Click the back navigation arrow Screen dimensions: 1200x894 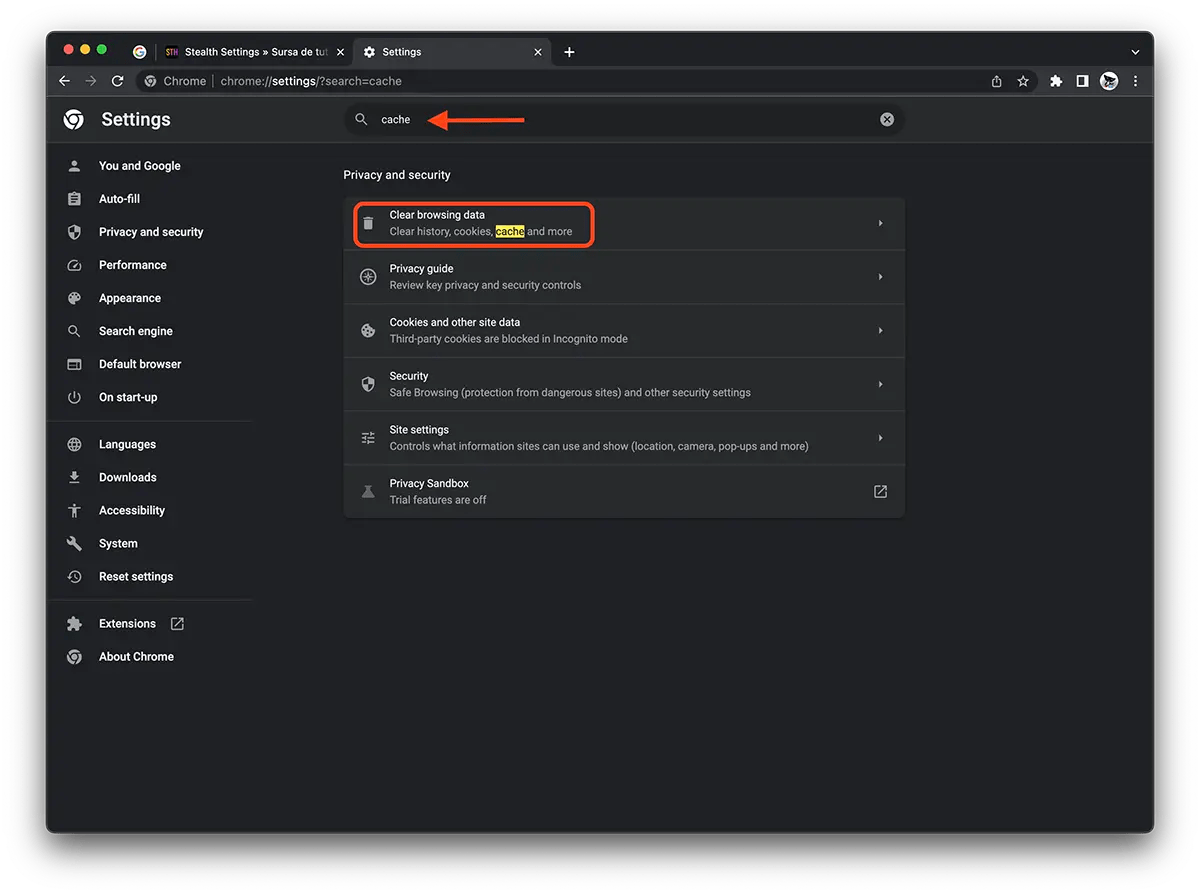coord(64,81)
